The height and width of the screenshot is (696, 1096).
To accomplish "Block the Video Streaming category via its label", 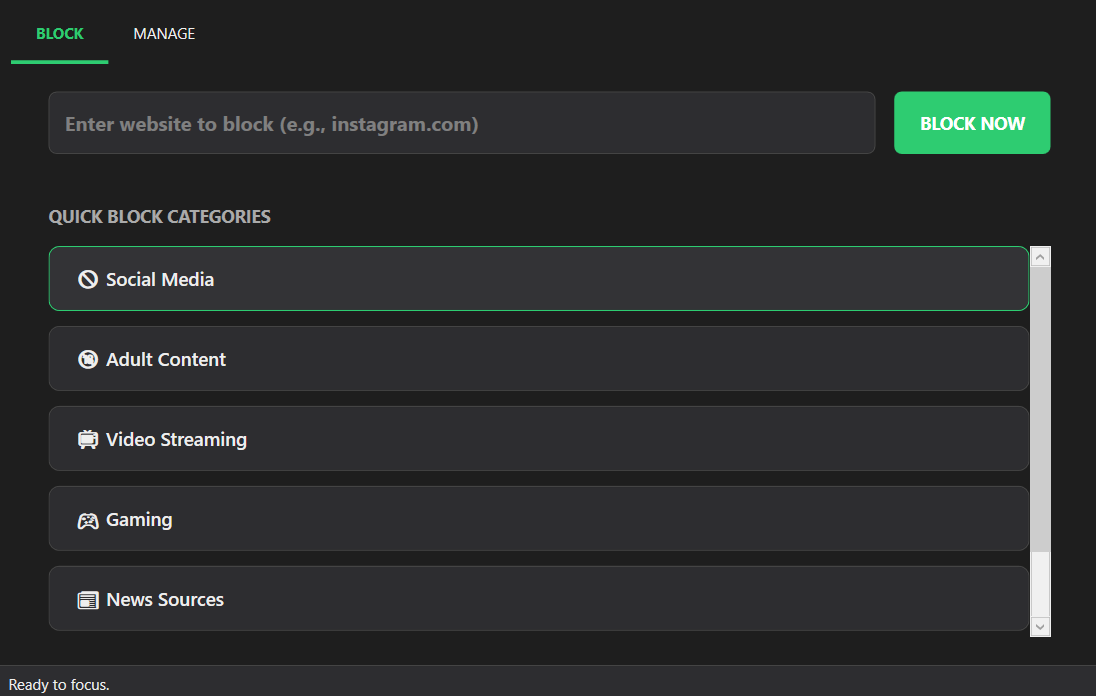I will [176, 440].
